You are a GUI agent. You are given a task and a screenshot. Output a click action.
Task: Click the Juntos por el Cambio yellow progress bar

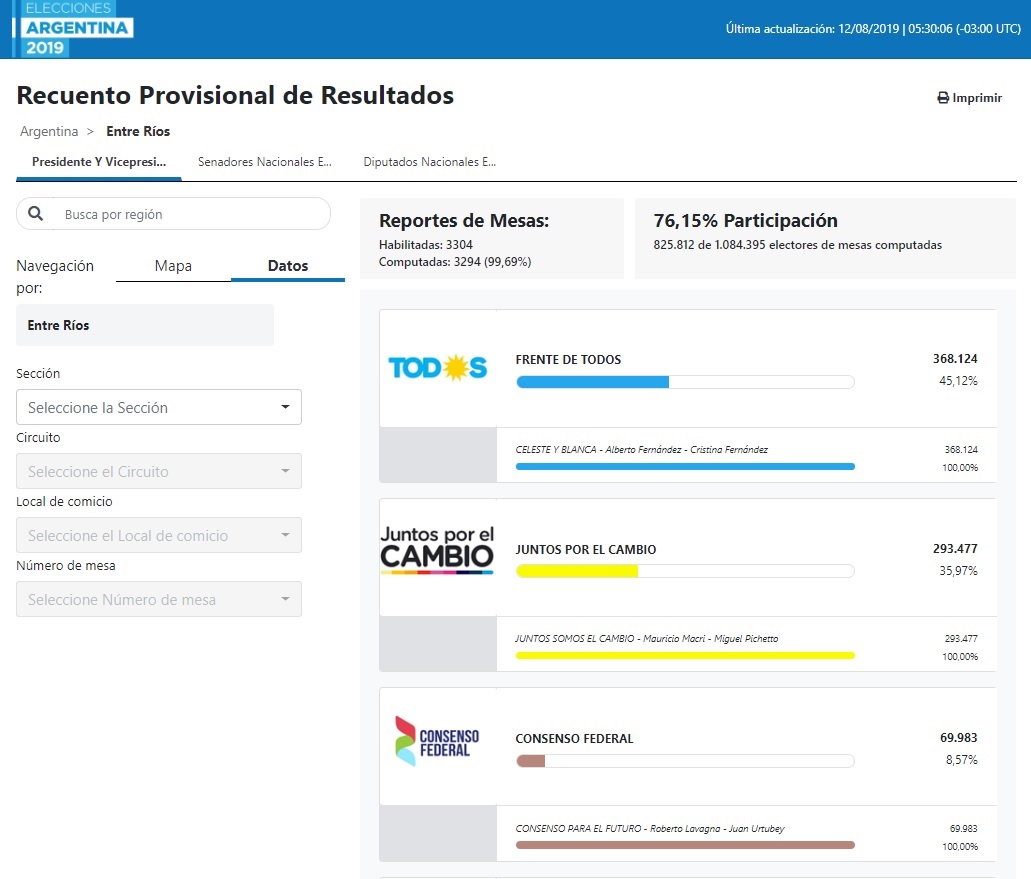685,571
